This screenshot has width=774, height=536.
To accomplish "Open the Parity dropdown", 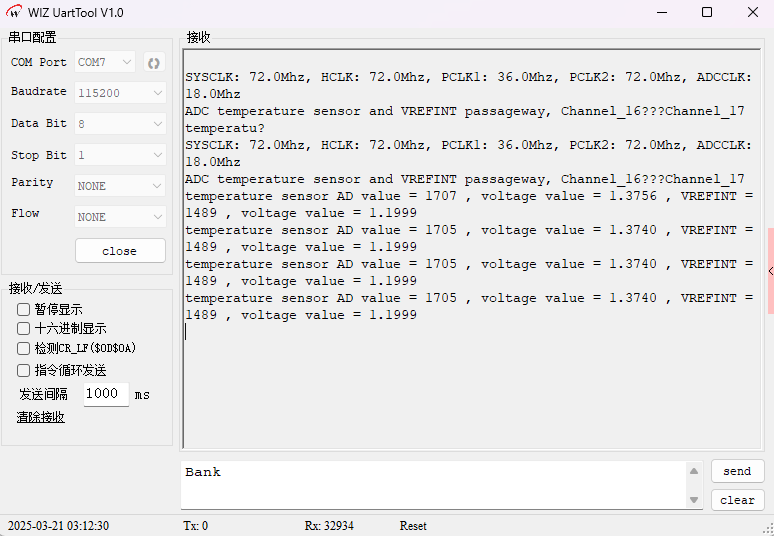I will (120, 186).
